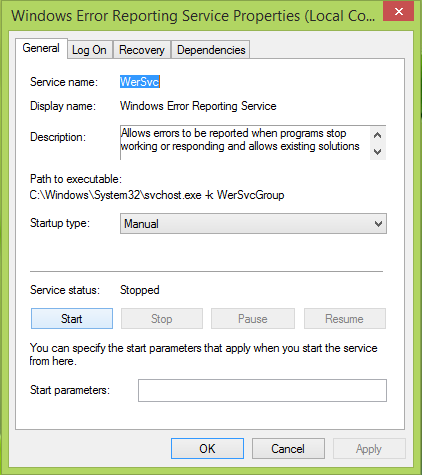The image size is (422, 475).
Task: Switch to the General tab
Action: [x=41, y=48]
